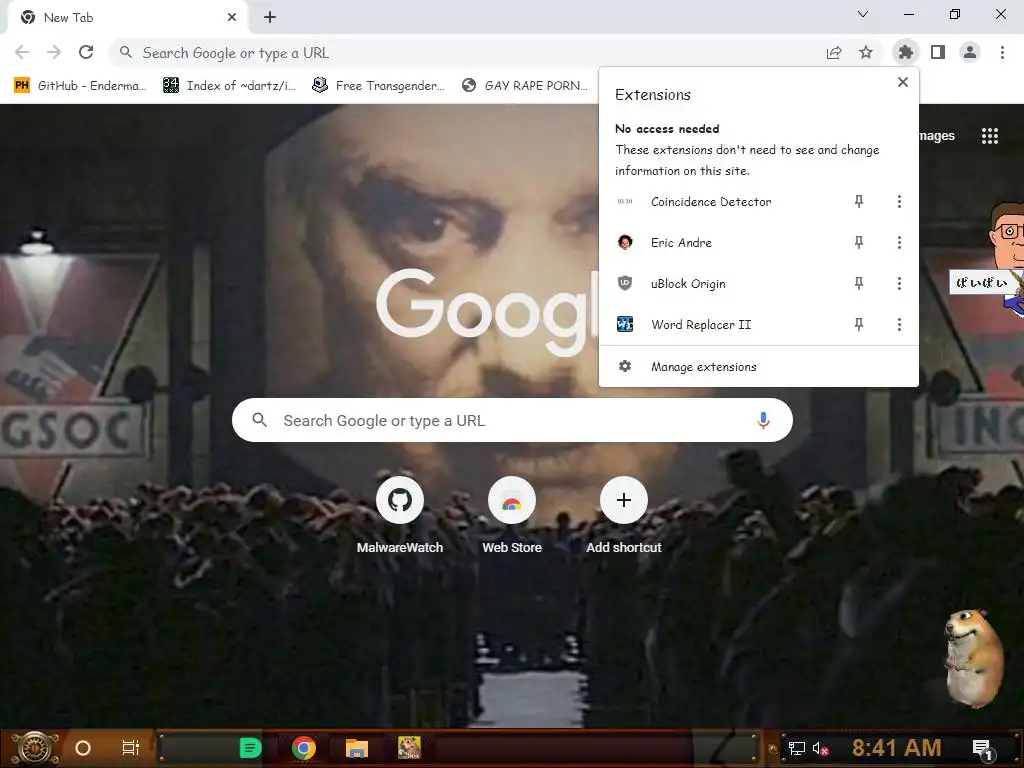The height and width of the screenshot is (768, 1024).
Task: Click the muted volume tray icon
Action: [820, 748]
